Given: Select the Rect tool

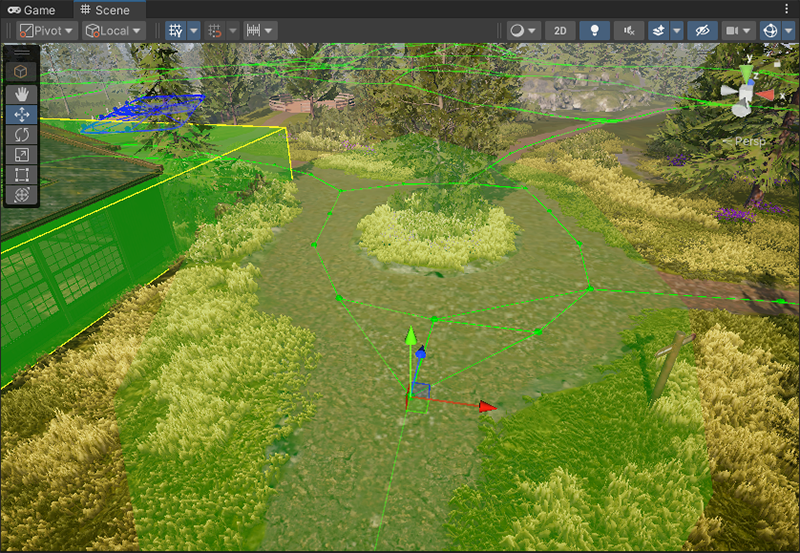Looking at the screenshot, I should [x=22, y=175].
